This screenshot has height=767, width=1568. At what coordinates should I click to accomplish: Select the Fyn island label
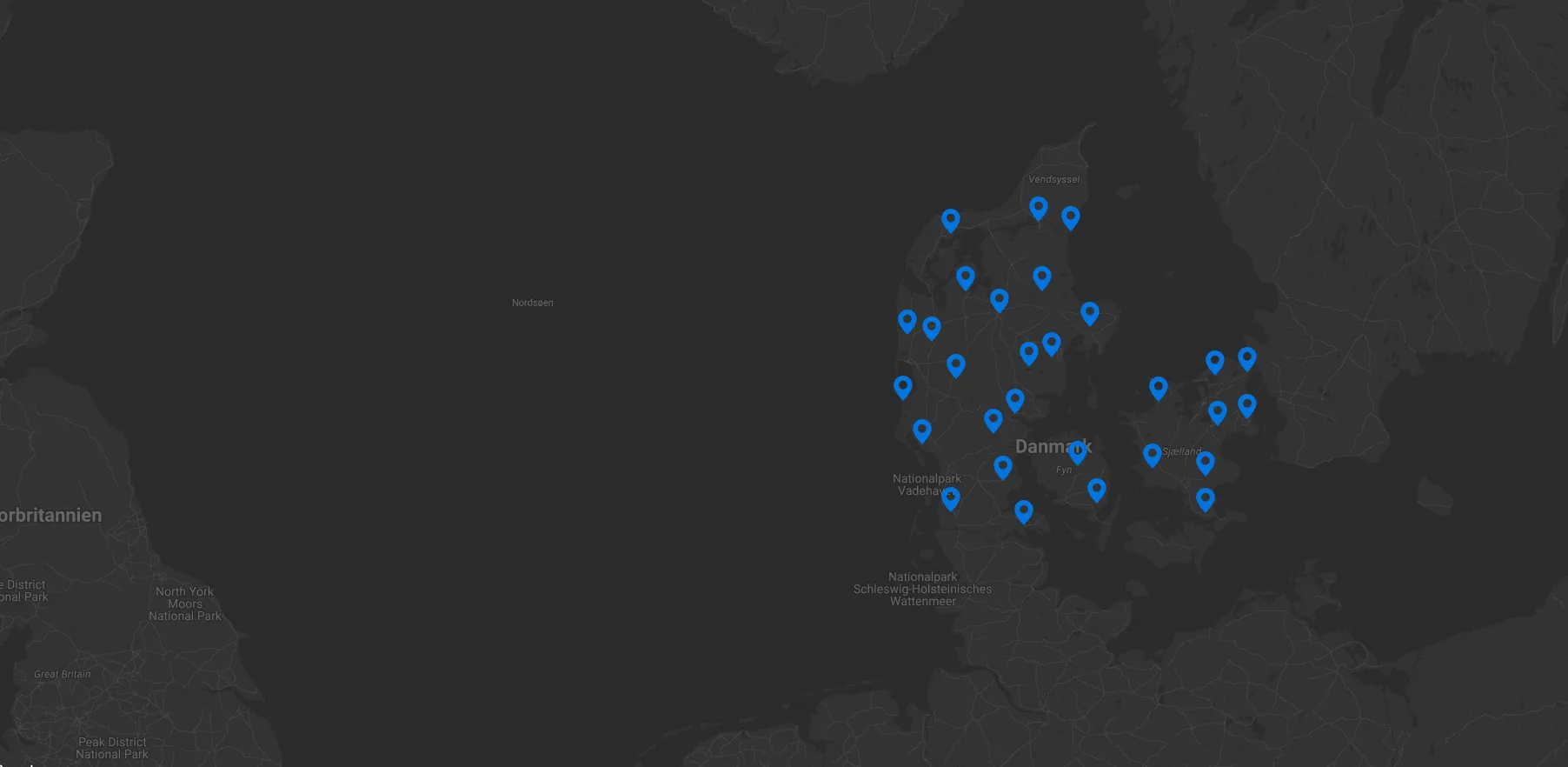(x=1064, y=470)
